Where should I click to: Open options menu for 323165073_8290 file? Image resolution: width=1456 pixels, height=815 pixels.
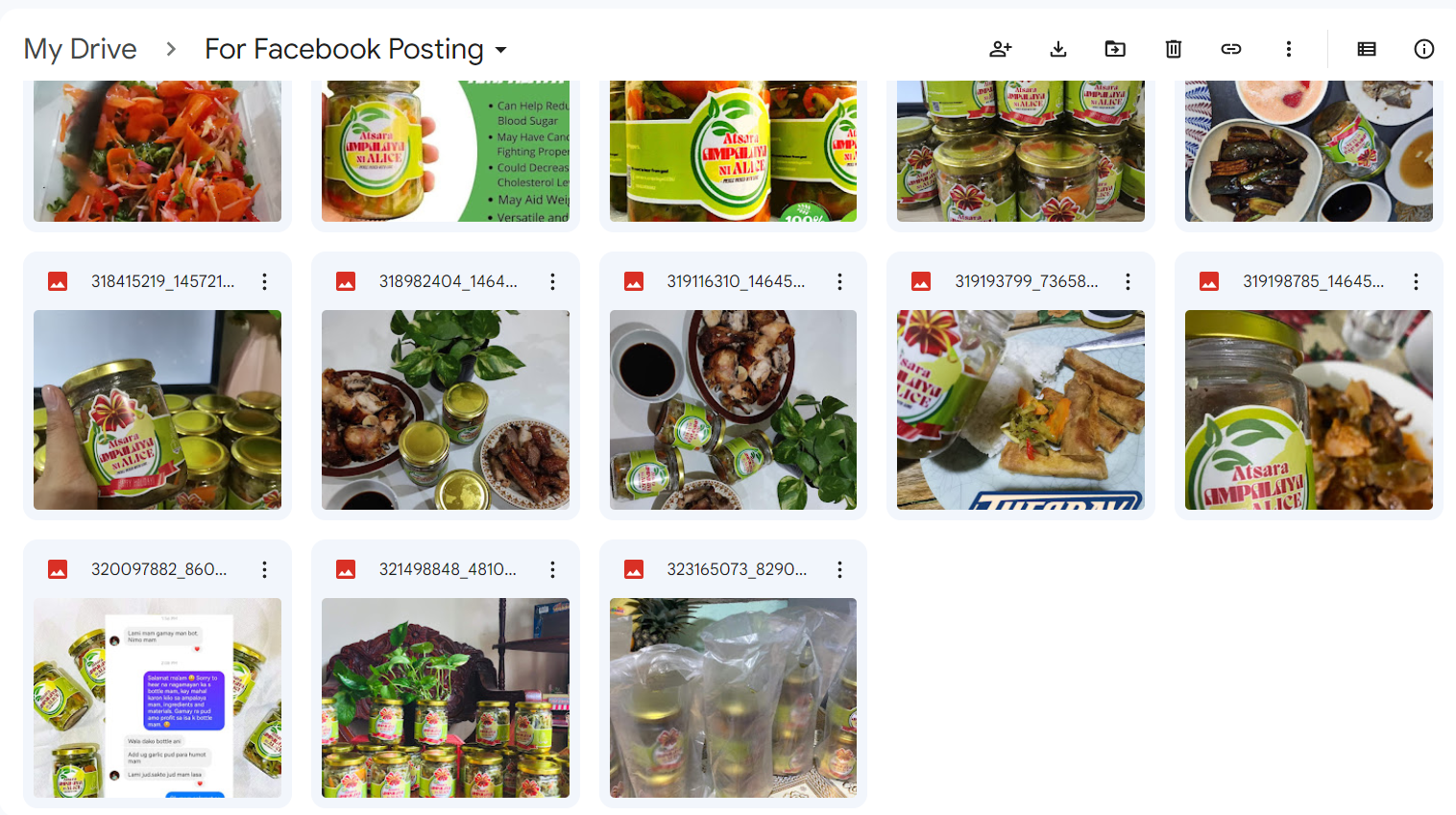(839, 569)
